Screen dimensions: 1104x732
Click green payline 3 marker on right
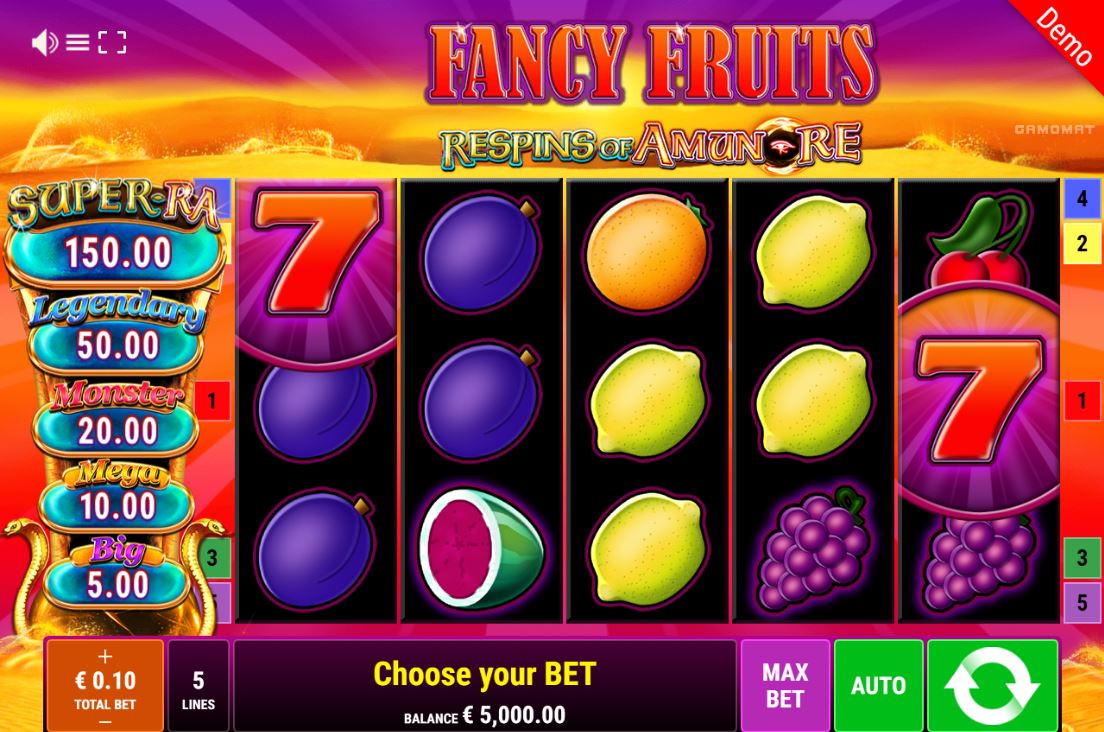pos(1081,557)
